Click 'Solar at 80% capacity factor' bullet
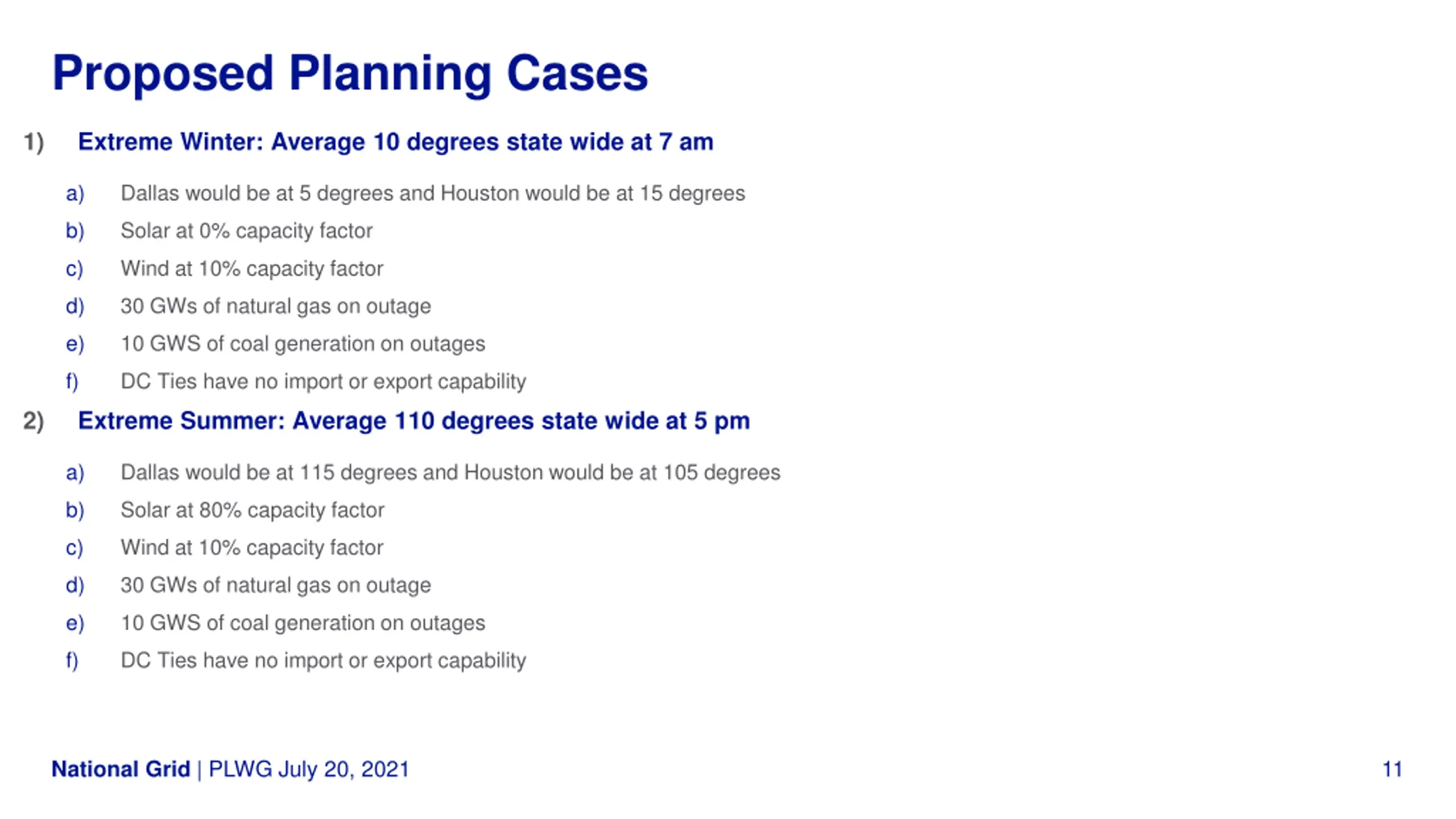This screenshot has height=819, width=1456. [x=252, y=510]
